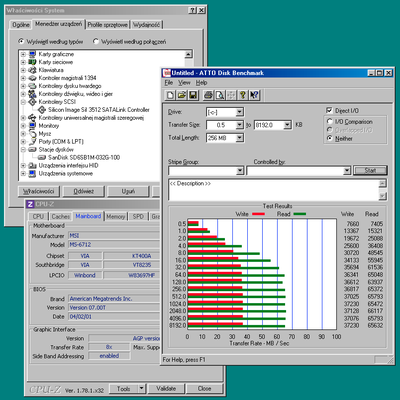Select the I/O Comparison radio button
This screenshot has height=400, width=400.
pyautogui.click(x=330, y=122)
